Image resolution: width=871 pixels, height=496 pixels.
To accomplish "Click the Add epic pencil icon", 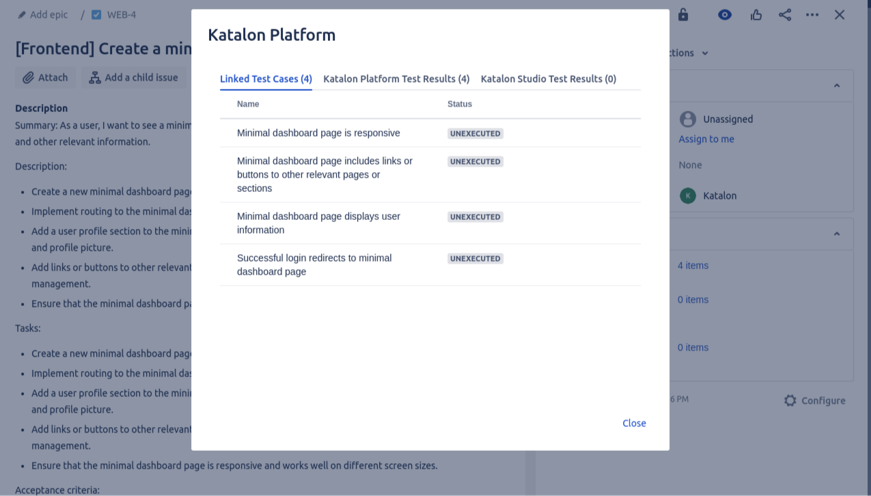I will coord(22,15).
